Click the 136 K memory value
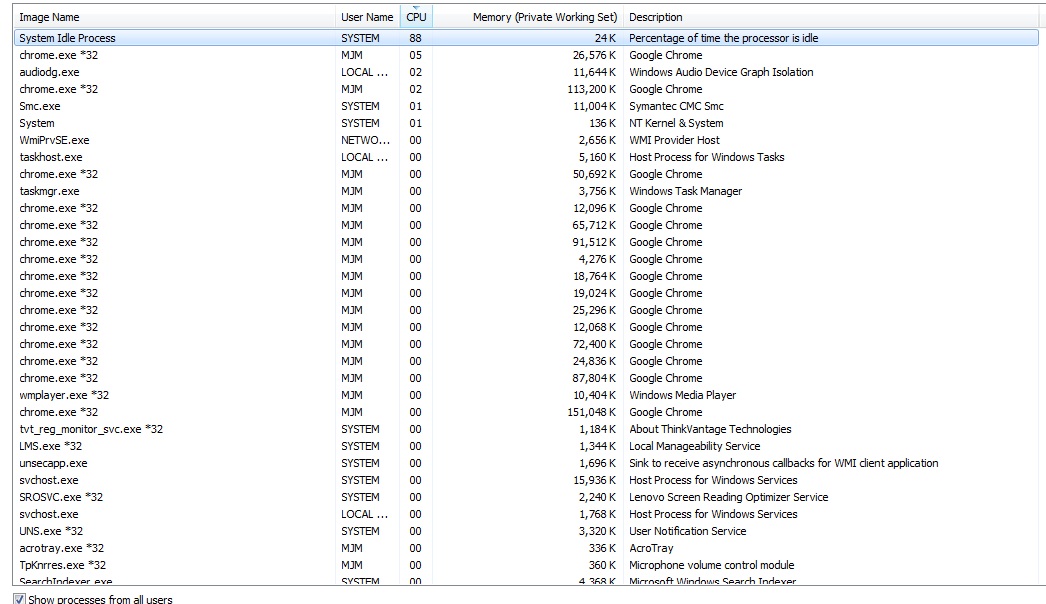1046x604 pixels. tap(603, 123)
